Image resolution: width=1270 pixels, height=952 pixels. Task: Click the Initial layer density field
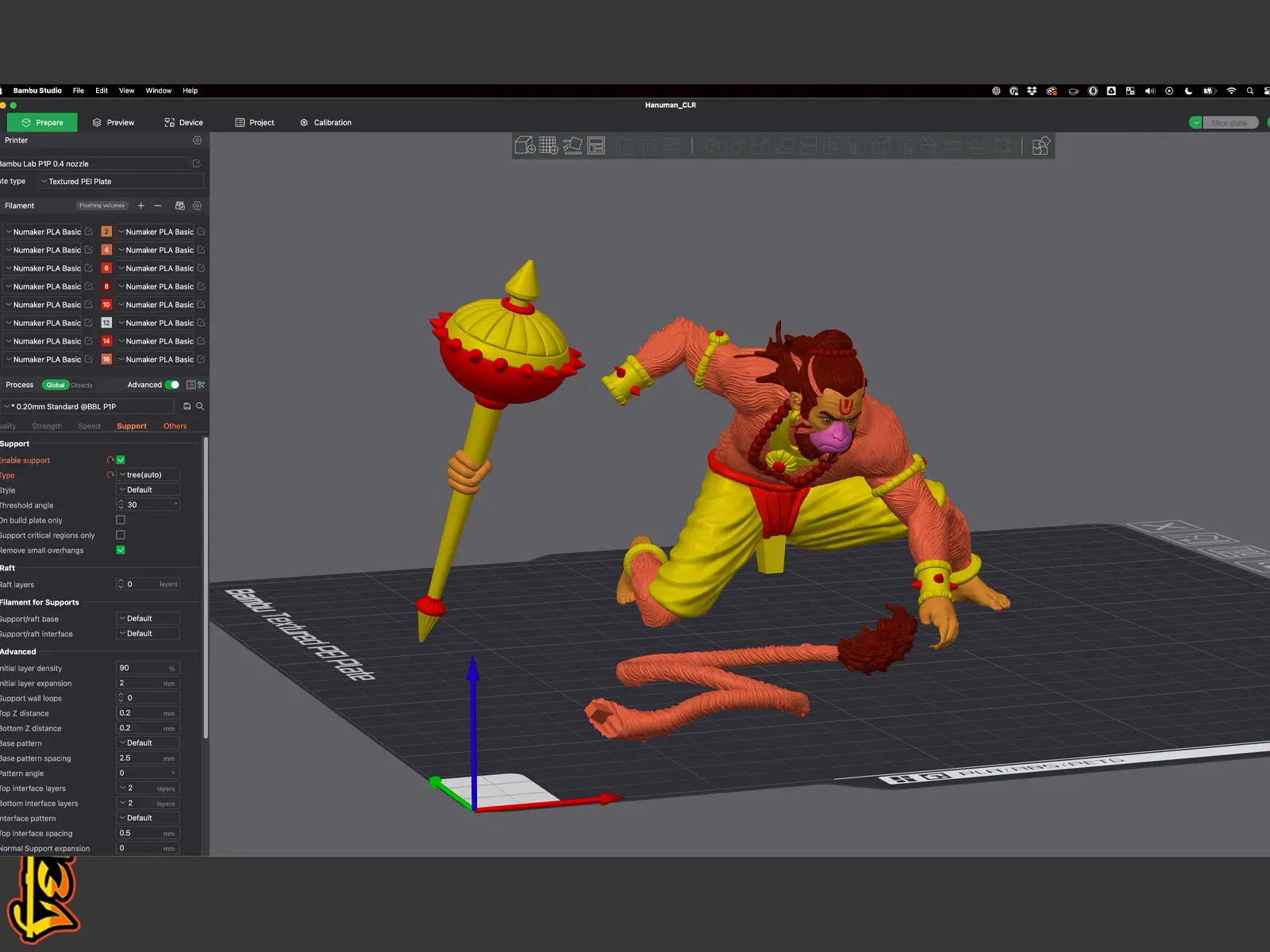148,668
